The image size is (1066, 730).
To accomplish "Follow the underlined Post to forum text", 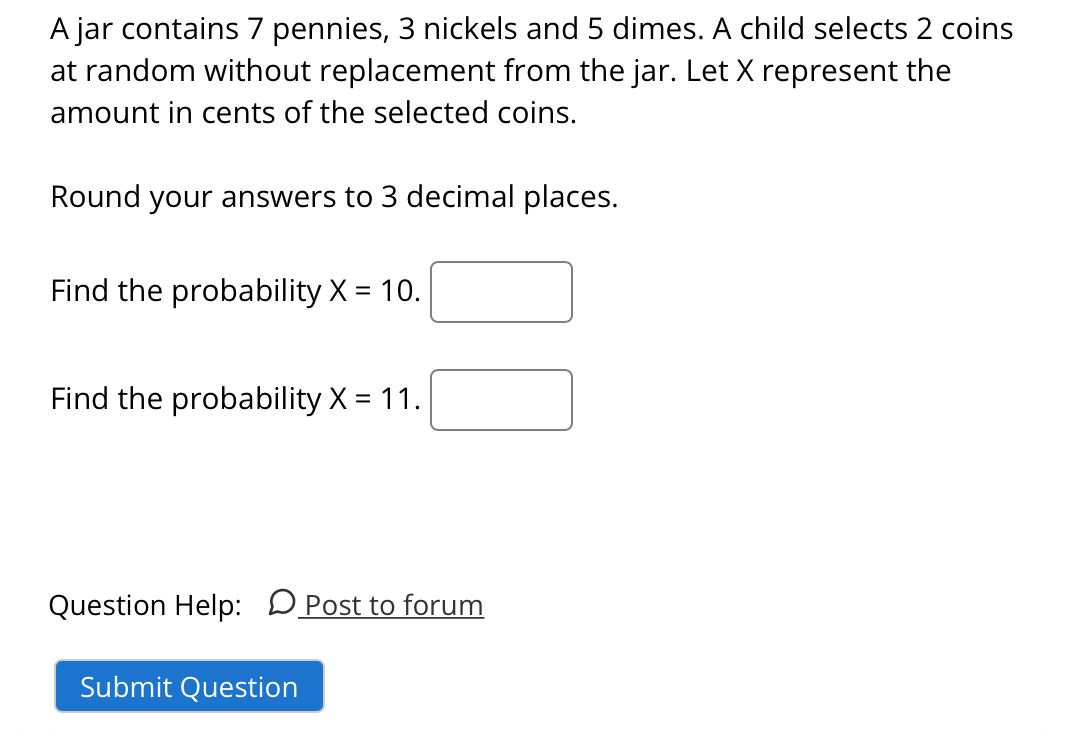I will tap(394, 605).
